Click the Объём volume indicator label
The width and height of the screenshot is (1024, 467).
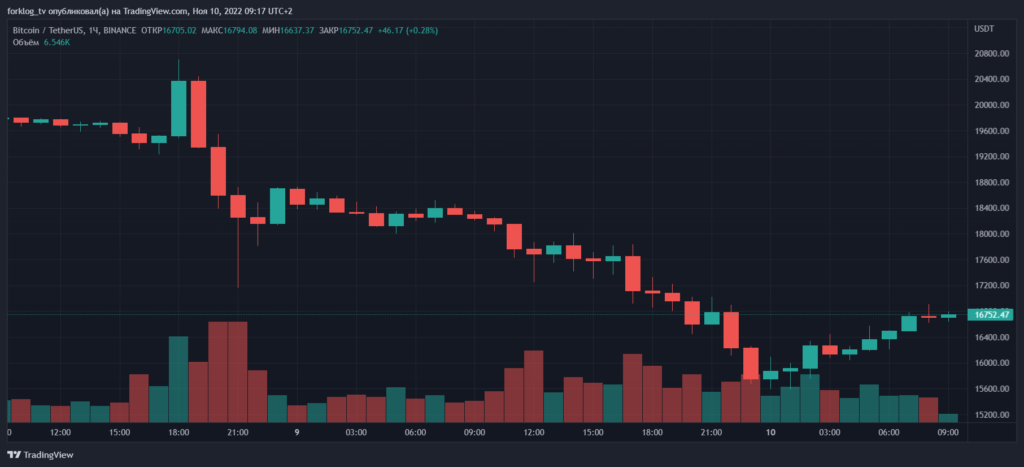[26, 42]
